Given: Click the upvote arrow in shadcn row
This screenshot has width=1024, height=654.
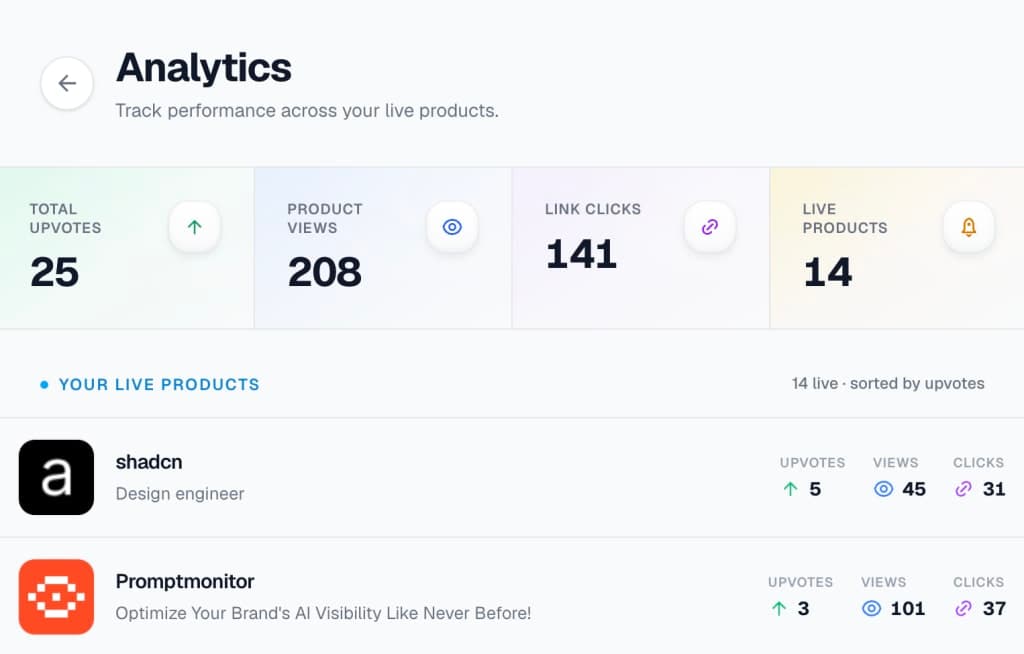Looking at the screenshot, I should [x=790, y=489].
